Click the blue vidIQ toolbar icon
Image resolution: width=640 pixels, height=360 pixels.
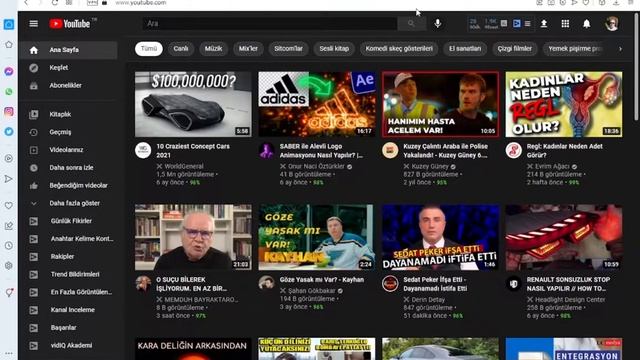[x=516, y=24]
